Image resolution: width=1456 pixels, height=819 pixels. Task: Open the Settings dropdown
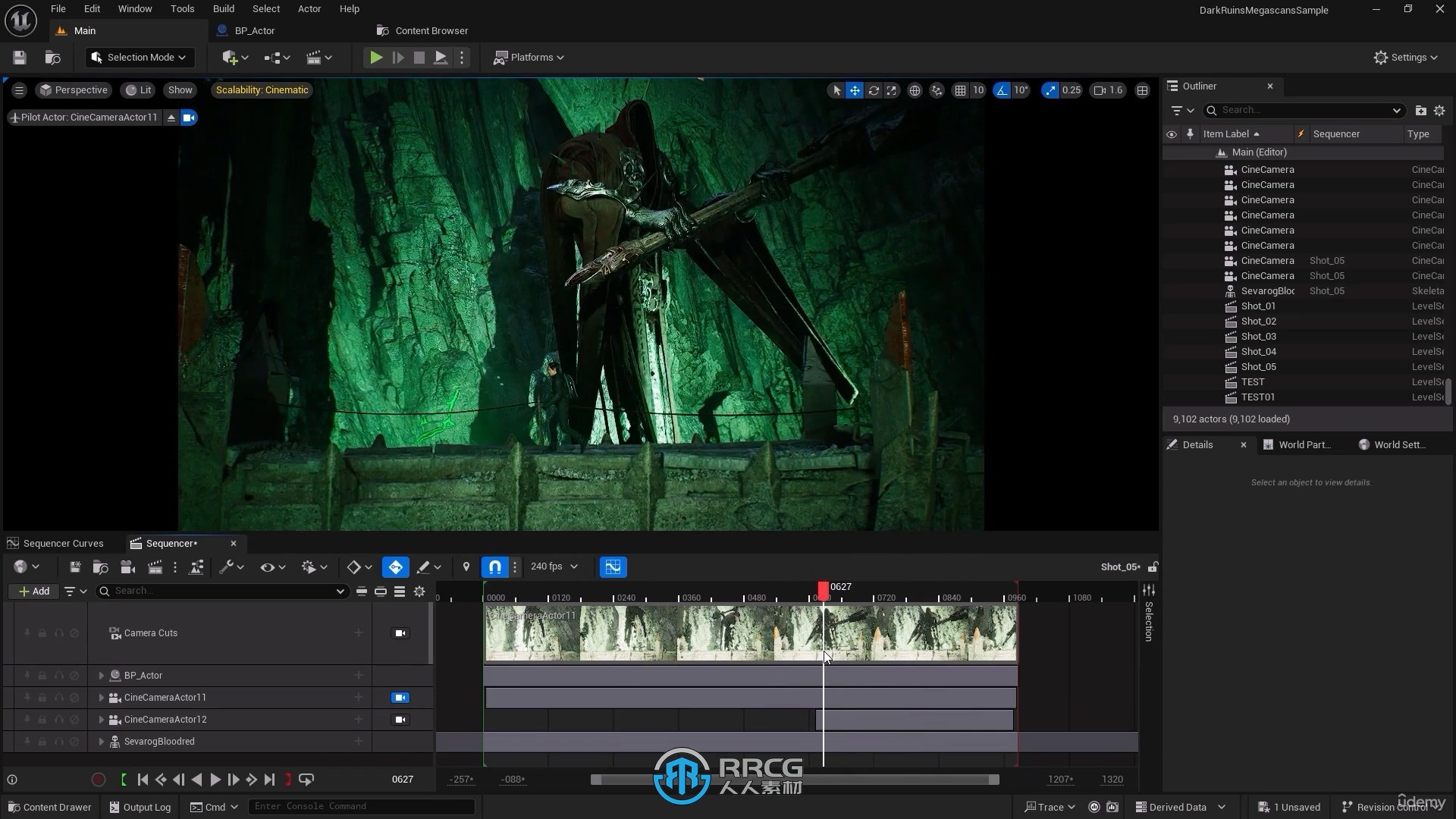1406,58
